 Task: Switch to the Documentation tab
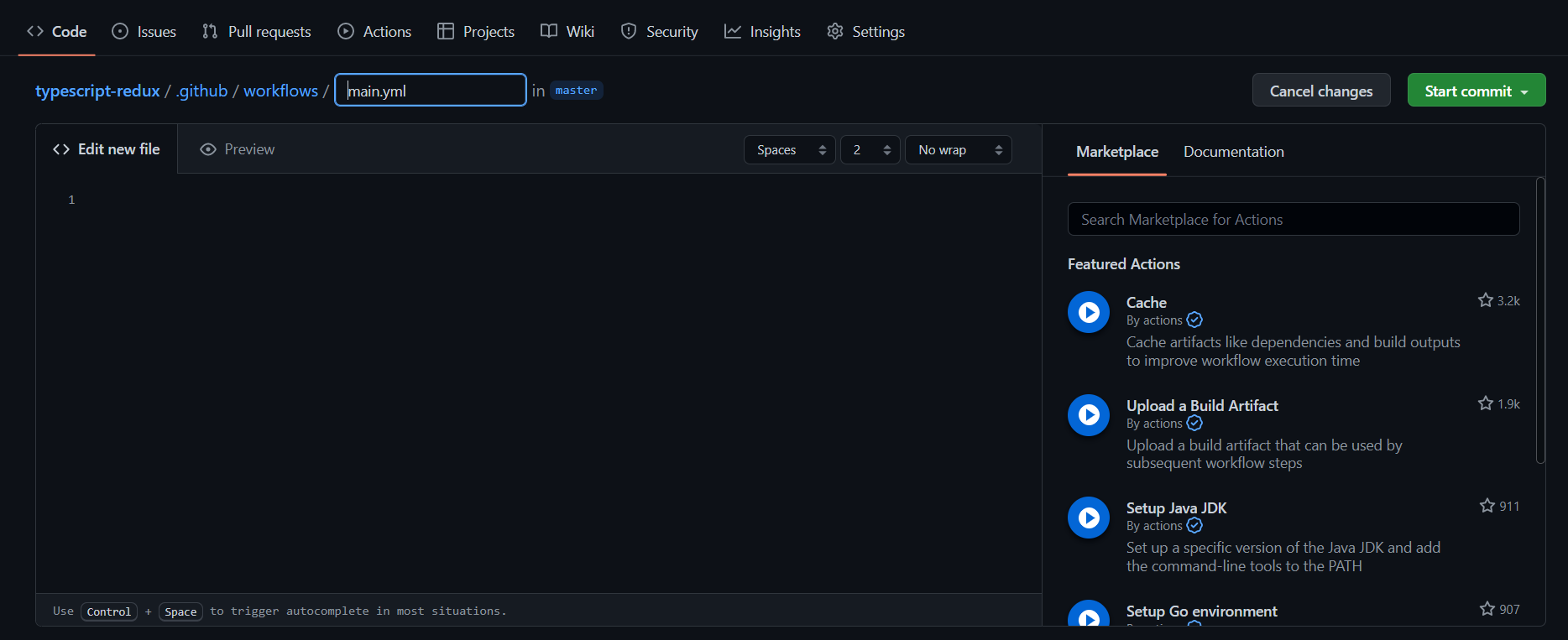click(1234, 152)
